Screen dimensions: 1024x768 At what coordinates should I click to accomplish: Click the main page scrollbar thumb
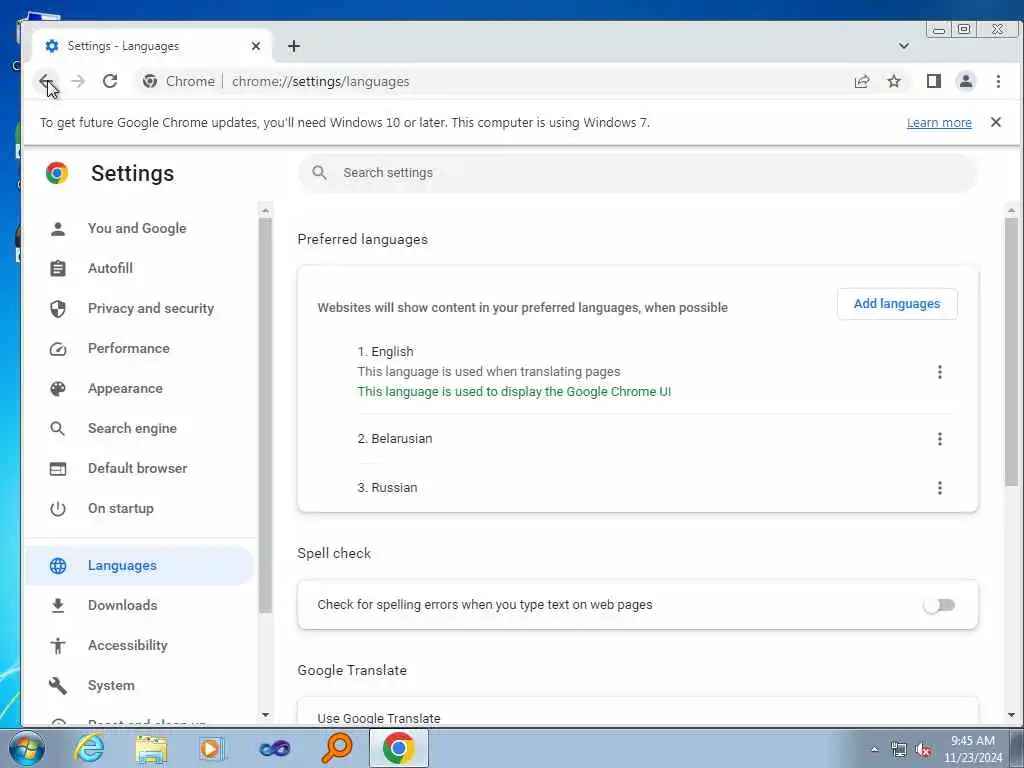click(x=1011, y=351)
